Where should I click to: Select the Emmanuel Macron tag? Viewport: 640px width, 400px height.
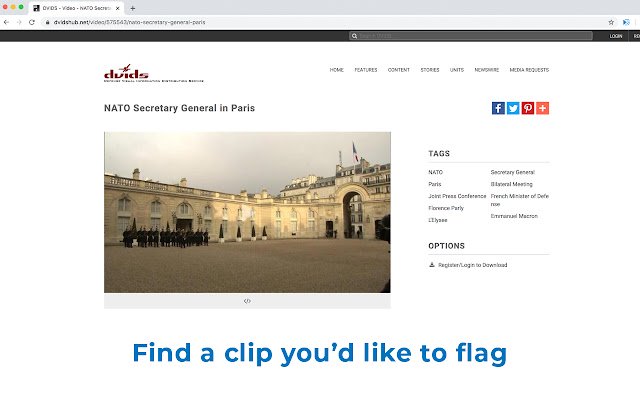pyautogui.click(x=514, y=216)
